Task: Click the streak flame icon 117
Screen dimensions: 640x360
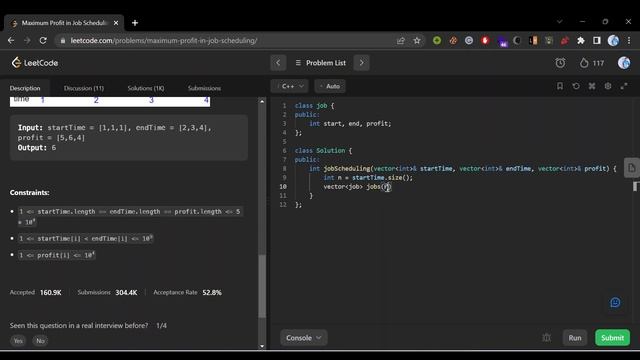Action: 591,63
